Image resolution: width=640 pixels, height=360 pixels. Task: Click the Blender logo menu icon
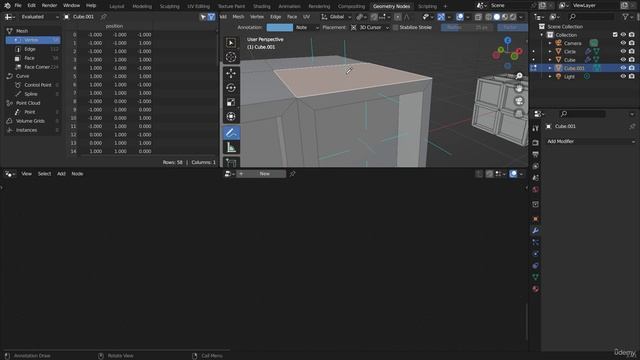click(x=7, y=6)
